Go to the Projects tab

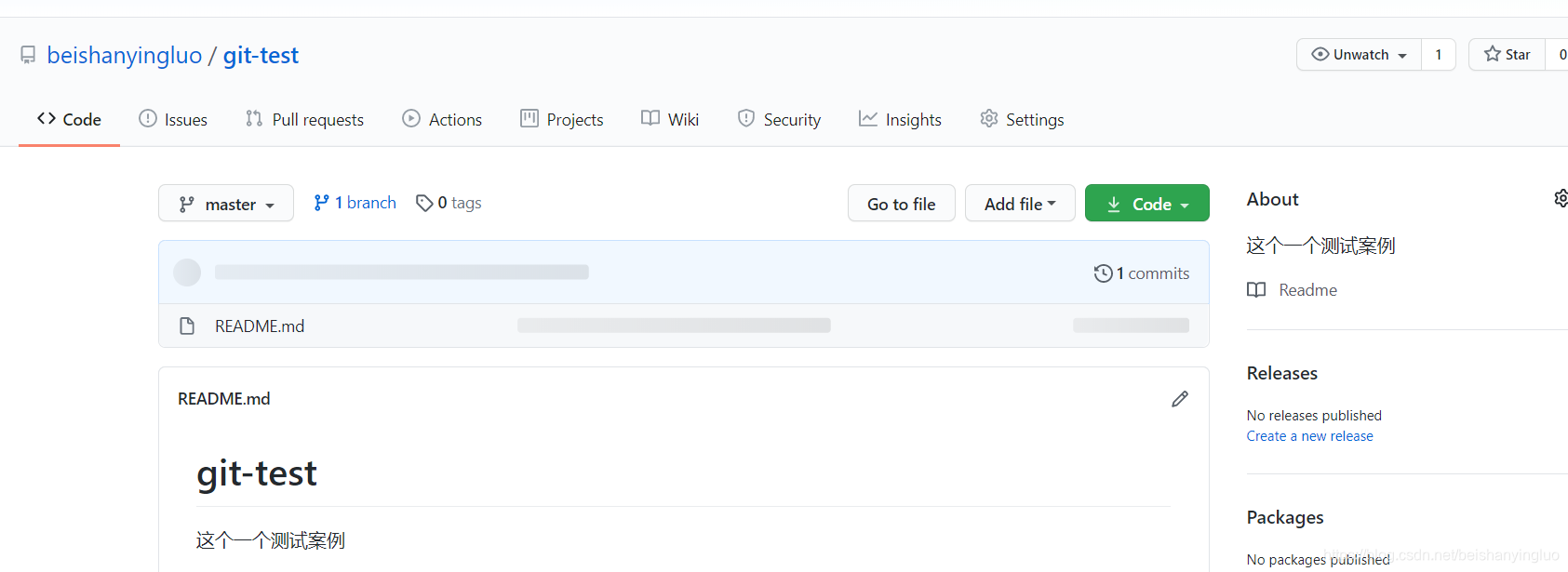coord(562,119)
